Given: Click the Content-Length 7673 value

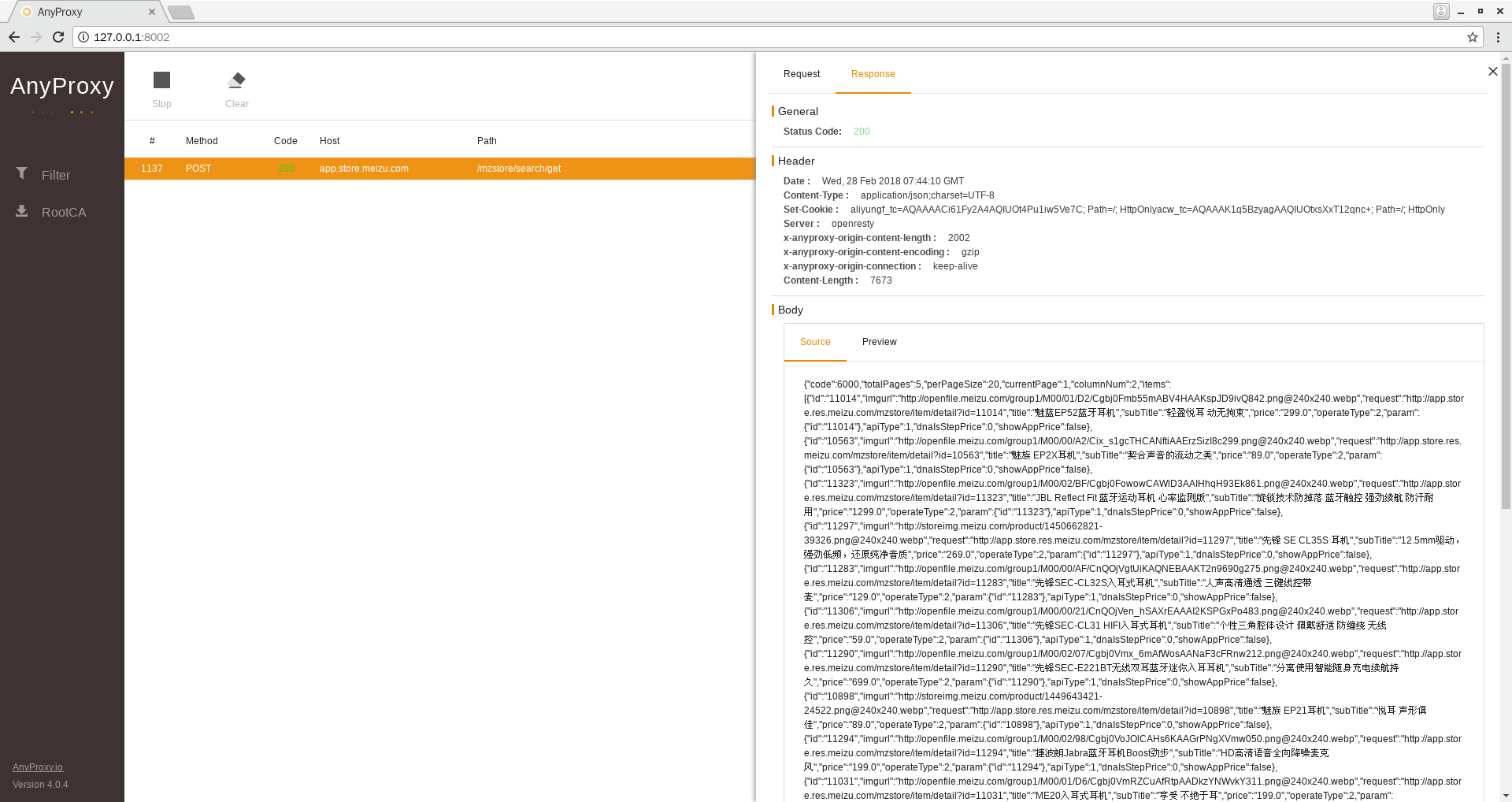Looking at the screenshot, I should [881, 280].
